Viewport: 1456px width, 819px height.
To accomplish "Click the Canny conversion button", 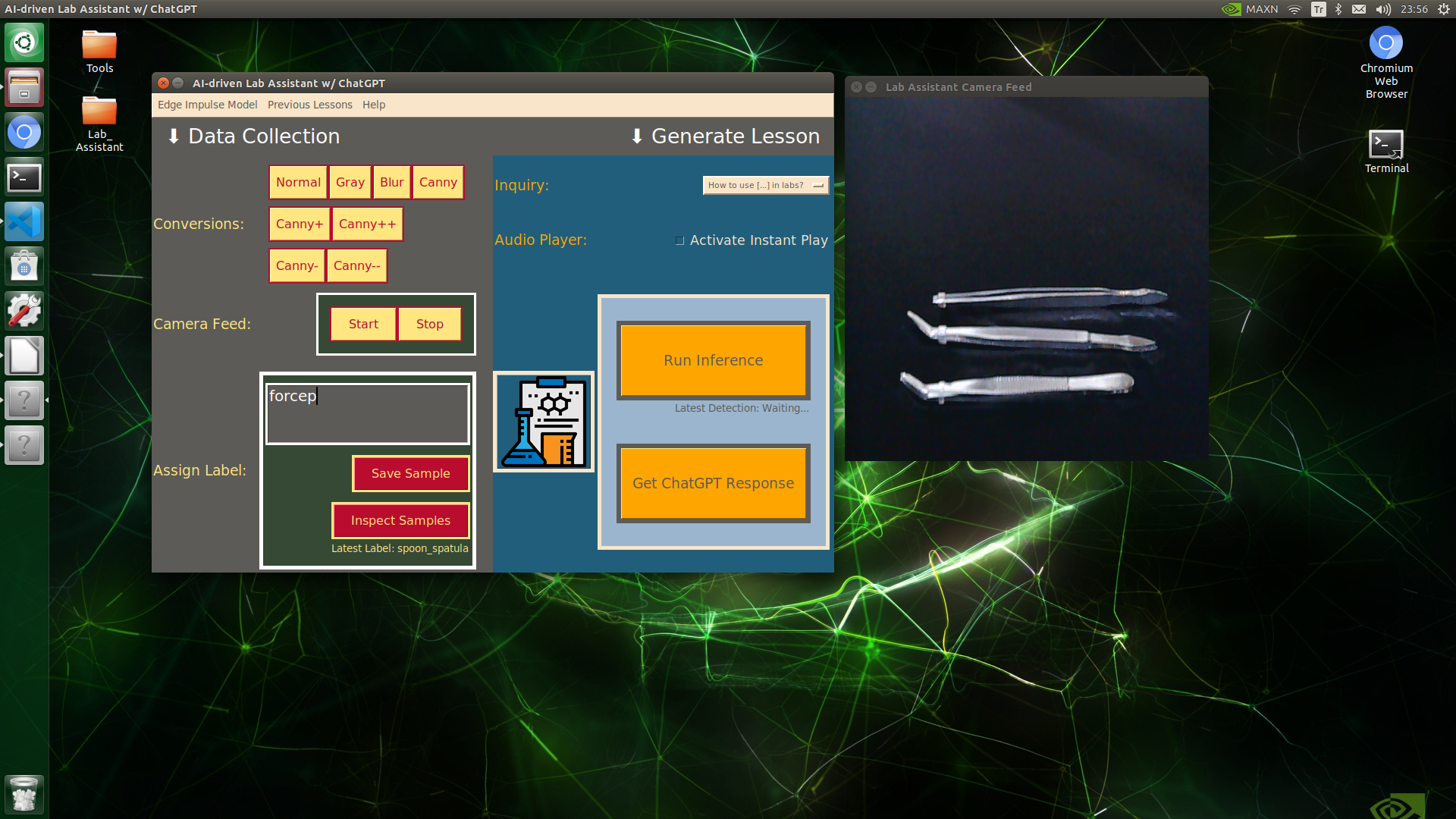I will [437, 182].
